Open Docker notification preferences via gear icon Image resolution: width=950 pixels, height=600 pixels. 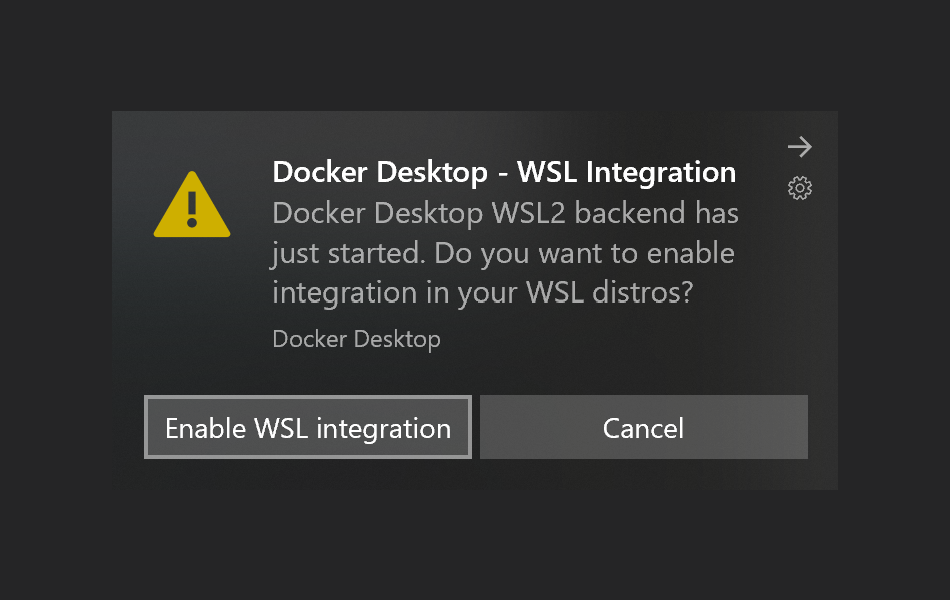(799, 187)
